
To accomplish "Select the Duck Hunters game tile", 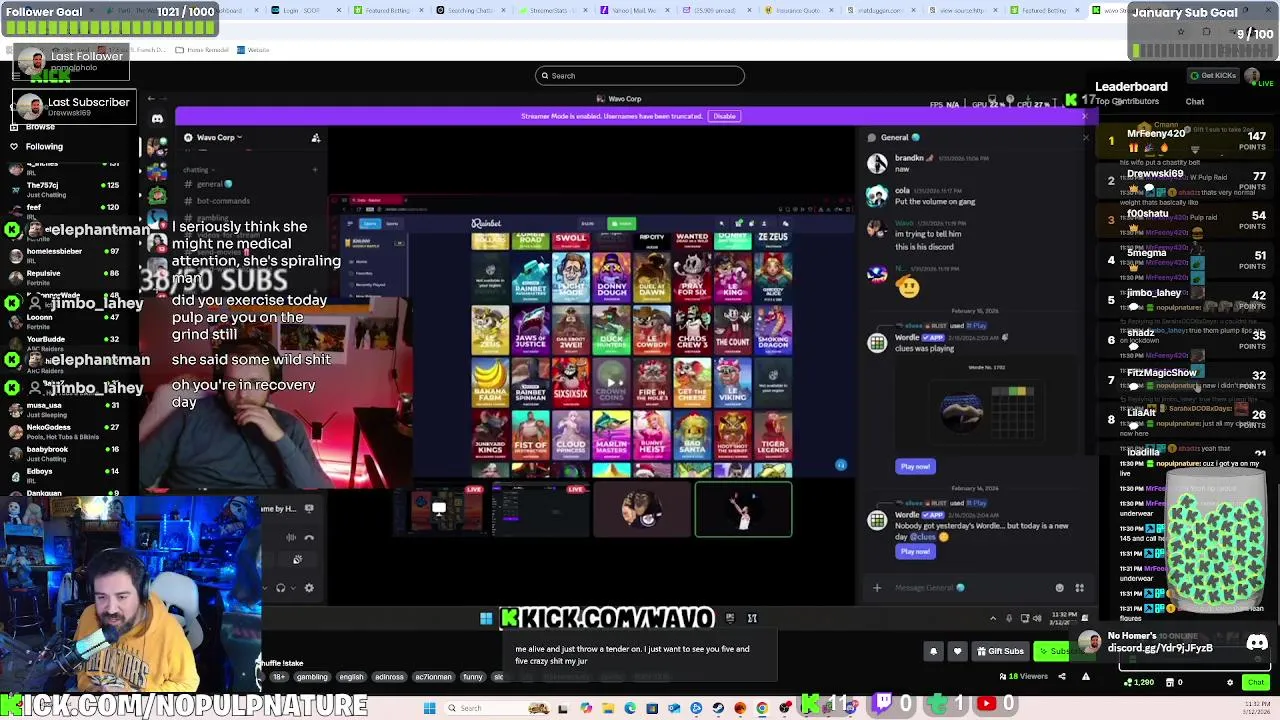I will point(611,330).
